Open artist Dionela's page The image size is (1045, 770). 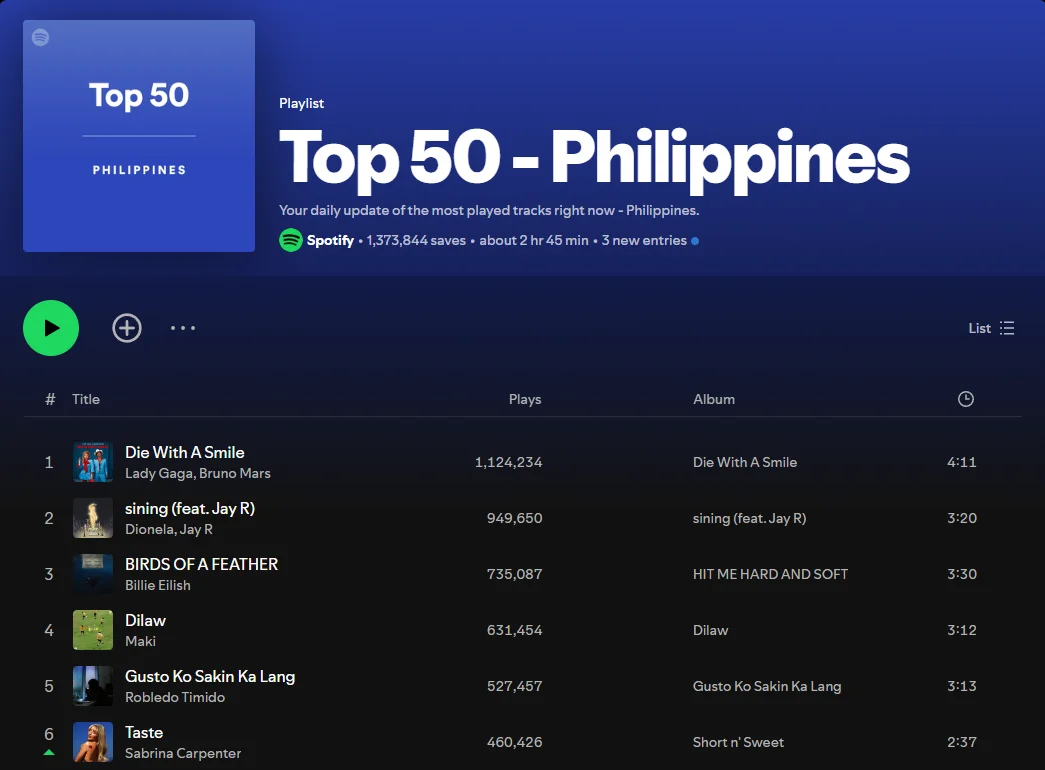click(x=150, y=529)
